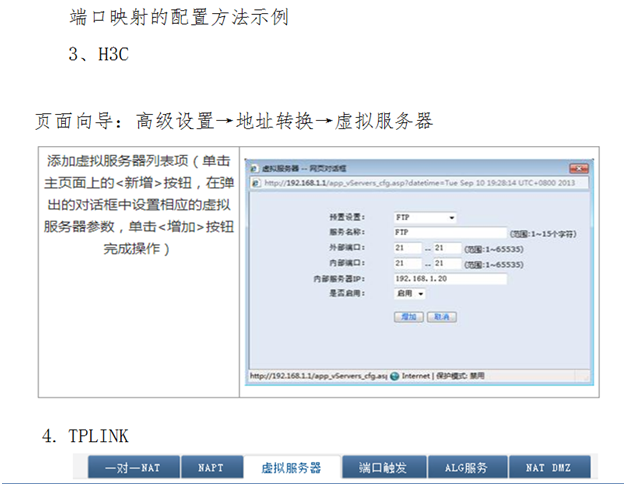Click the 服务名称 FTP input field

point(450,232)
